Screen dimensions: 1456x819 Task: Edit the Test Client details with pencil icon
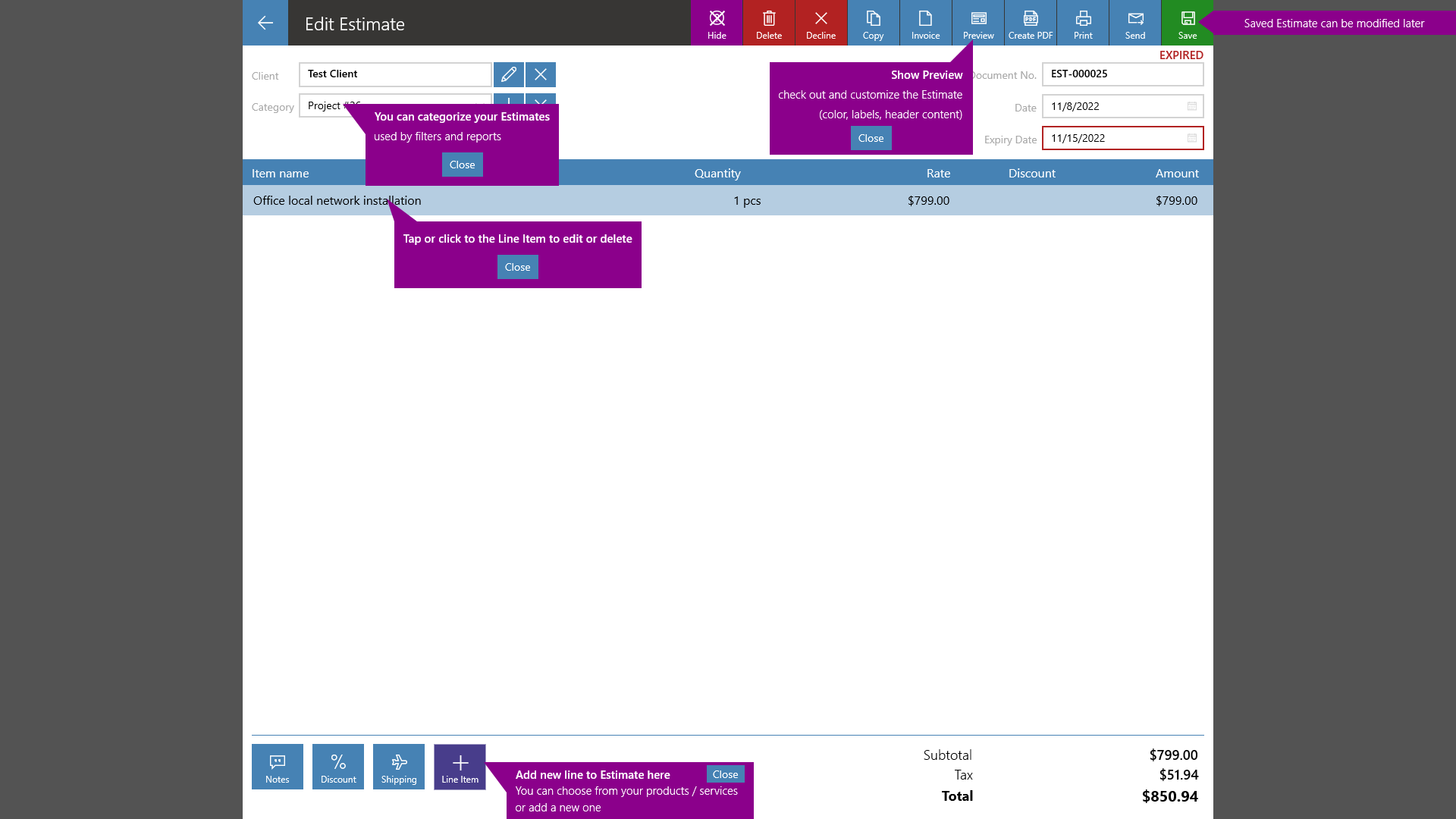point(509,74)
